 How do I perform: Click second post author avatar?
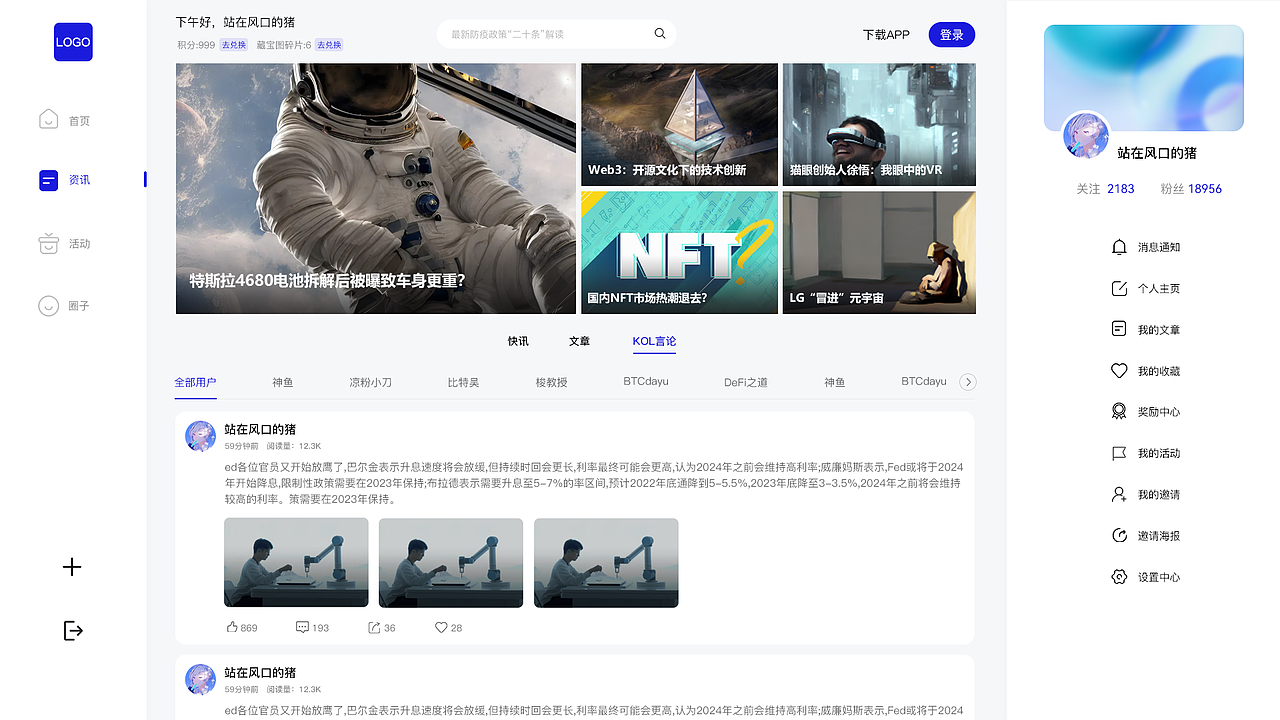[x=200, y=680]
